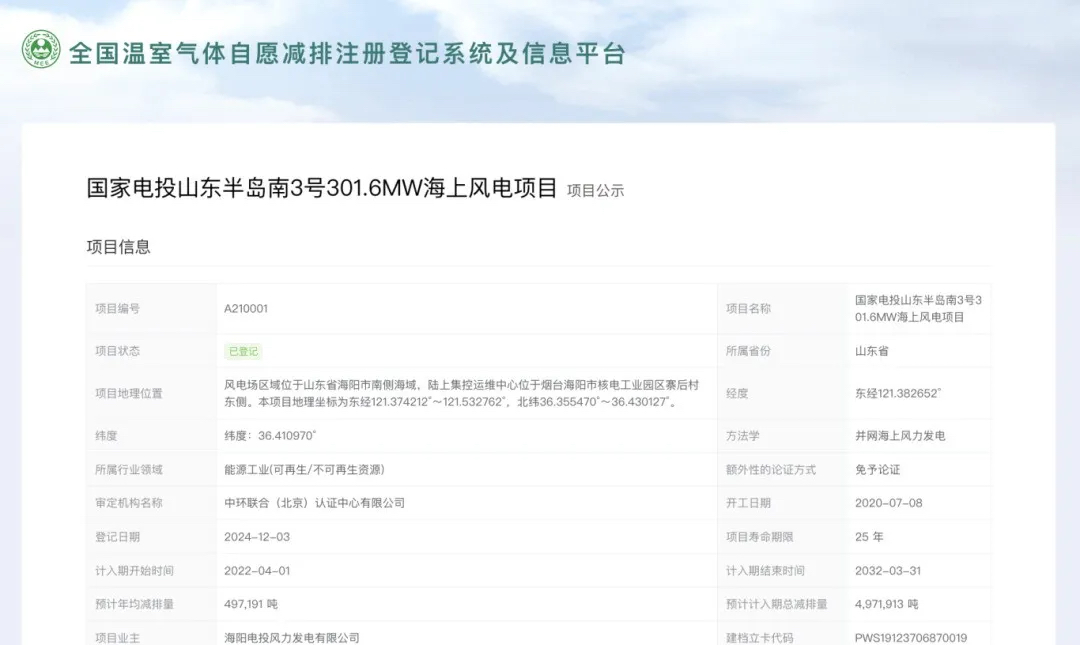Image resolution: width=1080 pixels, height=645 pixels.
Task: Click the registration date value 2024-12-03
Action: coord(257,537)
